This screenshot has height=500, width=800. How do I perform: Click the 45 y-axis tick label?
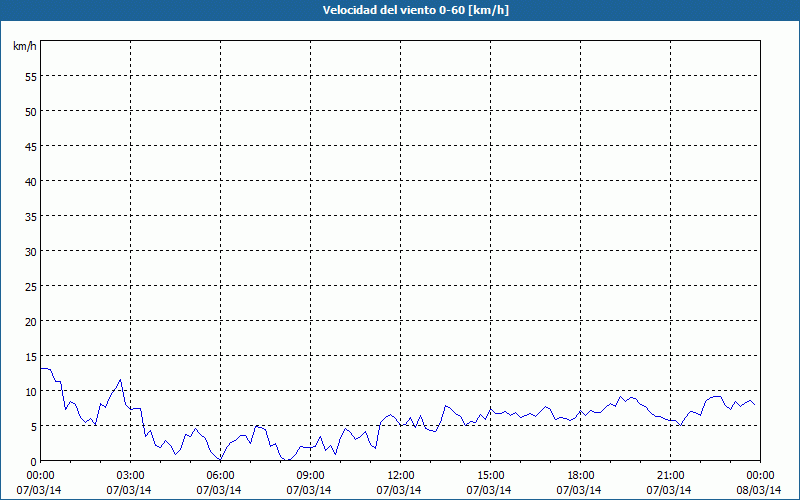pyautogui.click(x=30, y=146)
